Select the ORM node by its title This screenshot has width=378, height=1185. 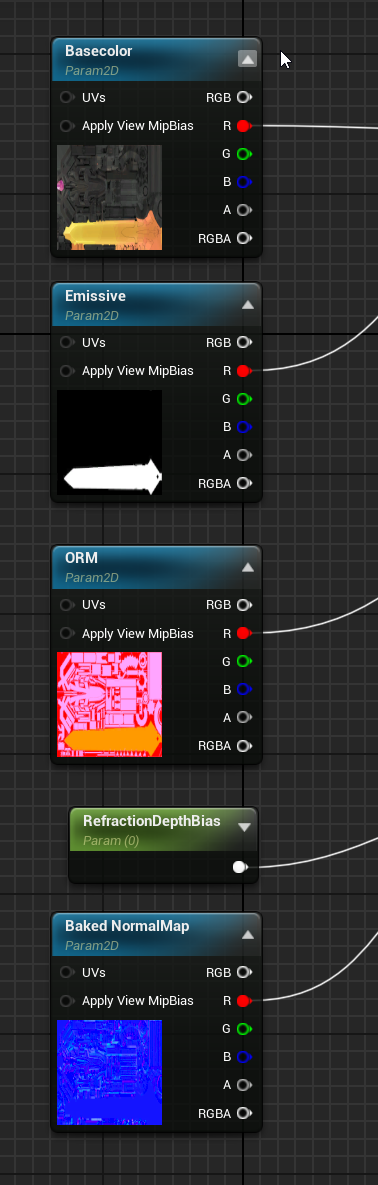82,558
